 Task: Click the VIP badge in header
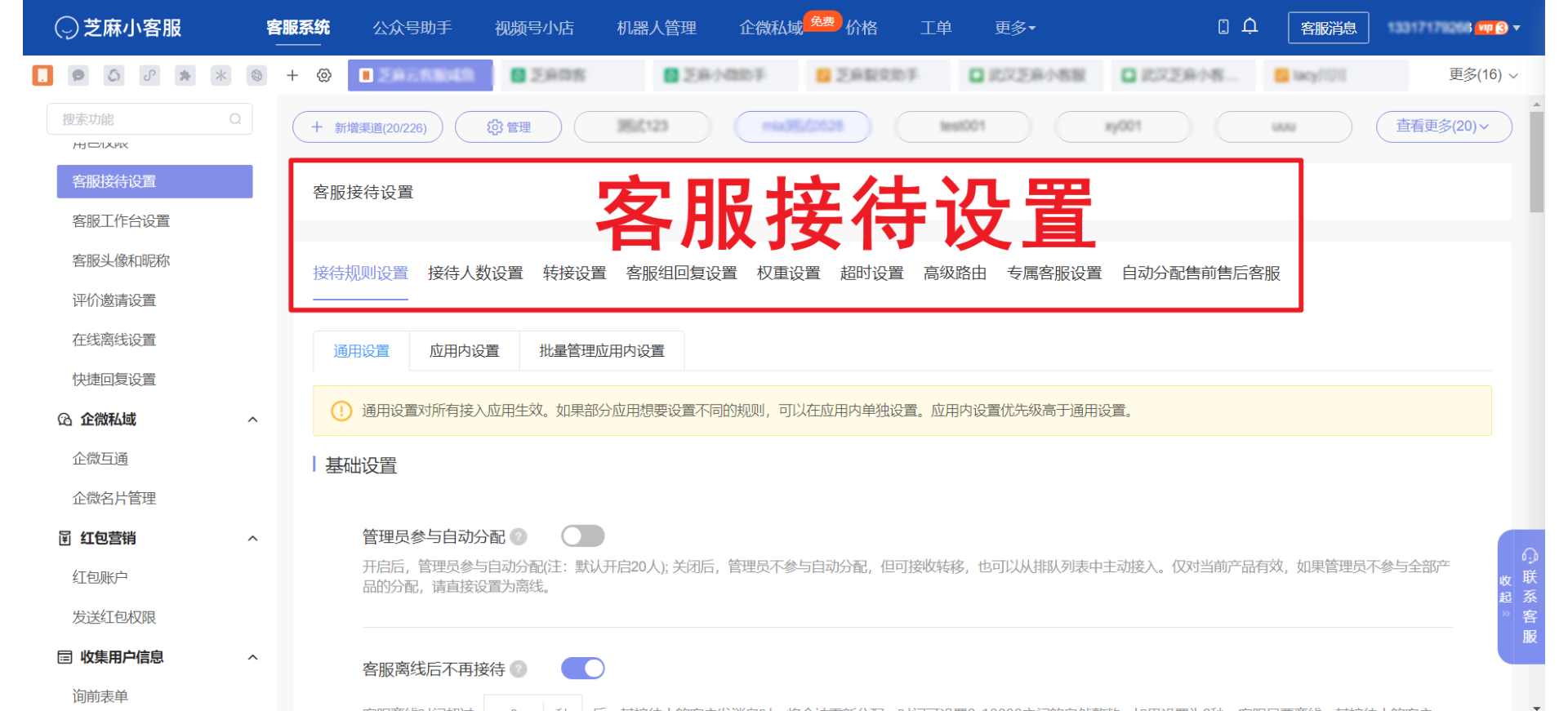[x=1492, y=28]
